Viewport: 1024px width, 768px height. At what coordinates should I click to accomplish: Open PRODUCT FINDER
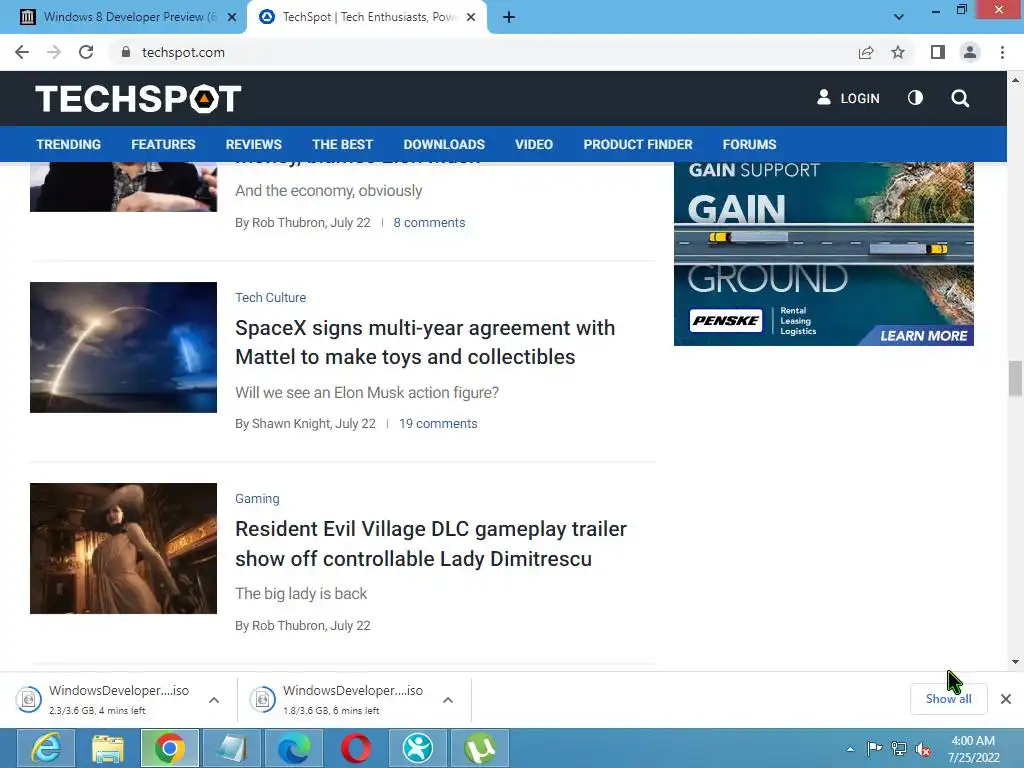[638, 144]
